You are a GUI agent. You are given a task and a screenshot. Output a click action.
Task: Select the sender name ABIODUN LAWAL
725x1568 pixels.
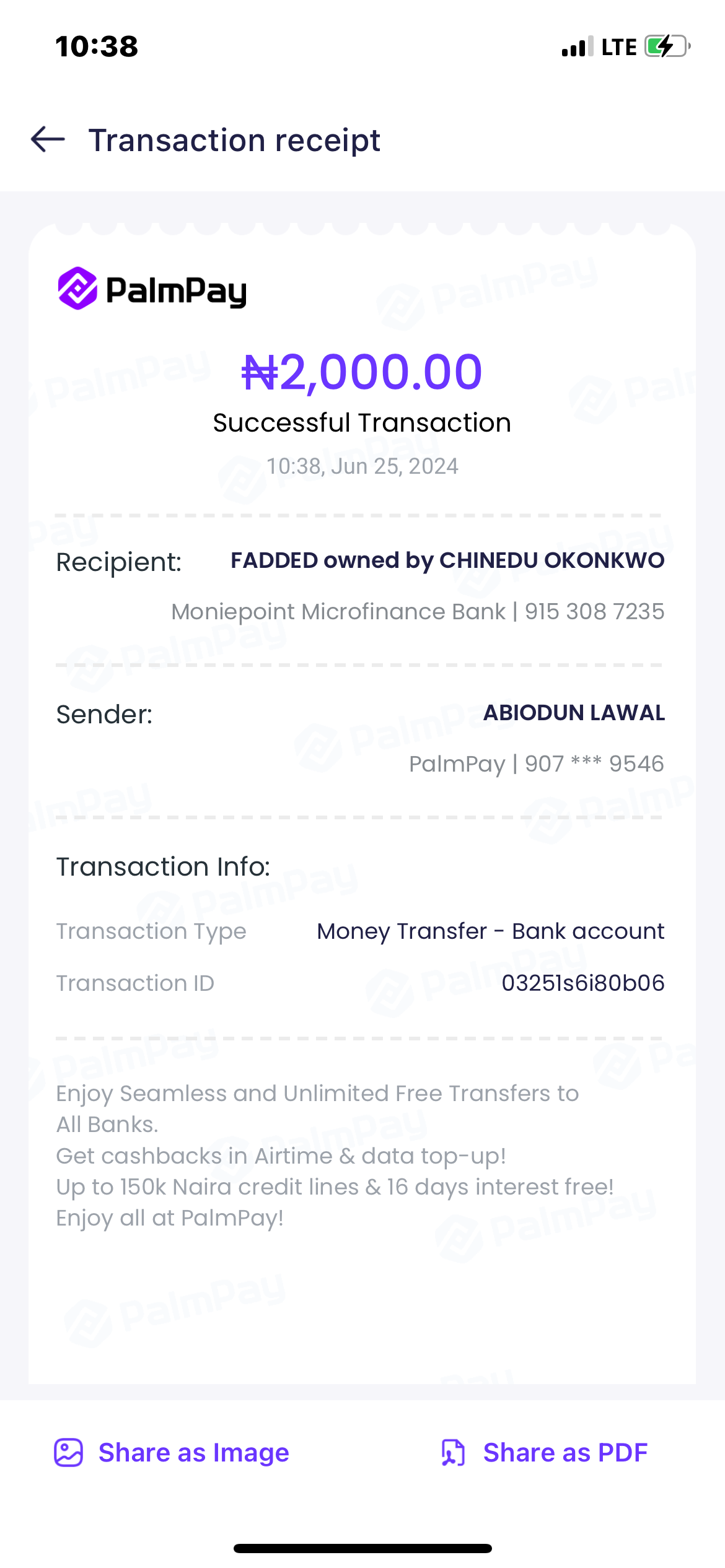point(574,713)
